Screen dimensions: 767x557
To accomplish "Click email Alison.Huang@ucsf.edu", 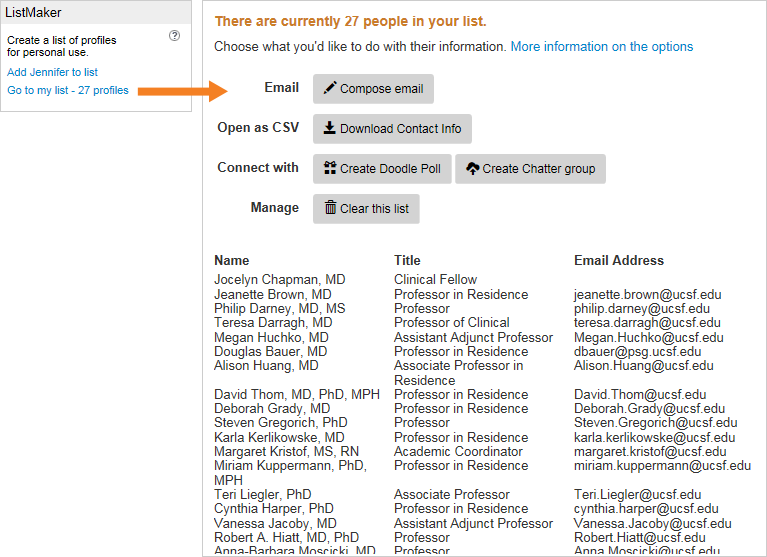I will coord(644,366).
